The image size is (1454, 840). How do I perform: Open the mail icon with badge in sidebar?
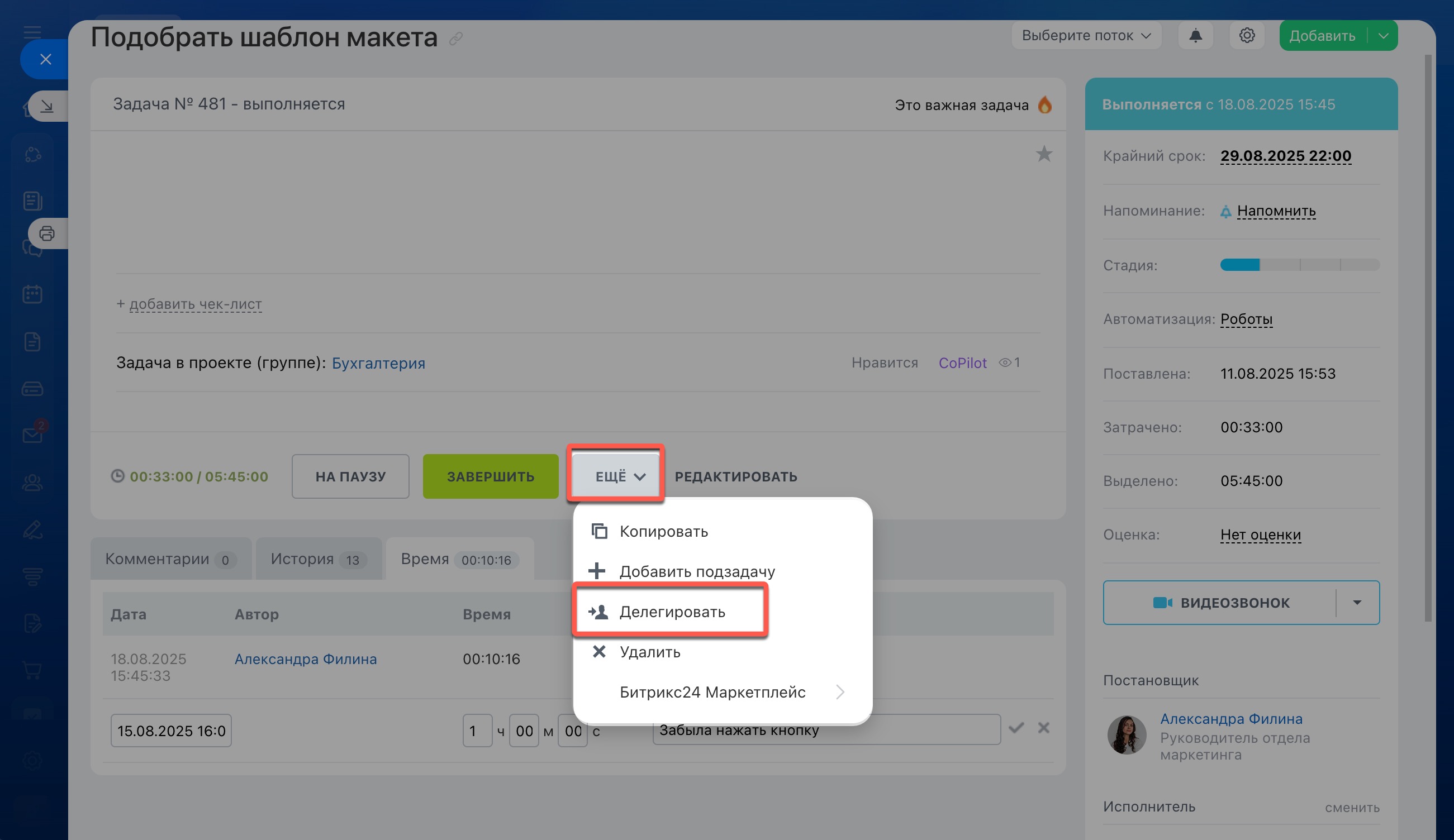pyautogui.click(x=33, y=434)
